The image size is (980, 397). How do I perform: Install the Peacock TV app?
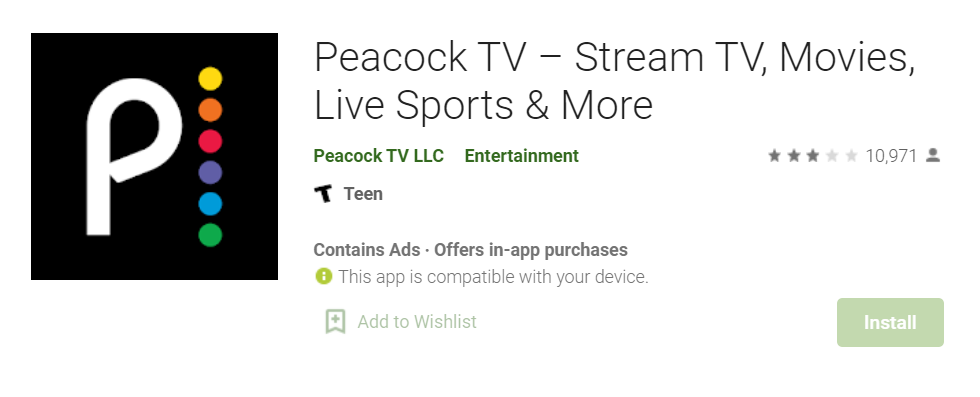[x=890, y=323]
